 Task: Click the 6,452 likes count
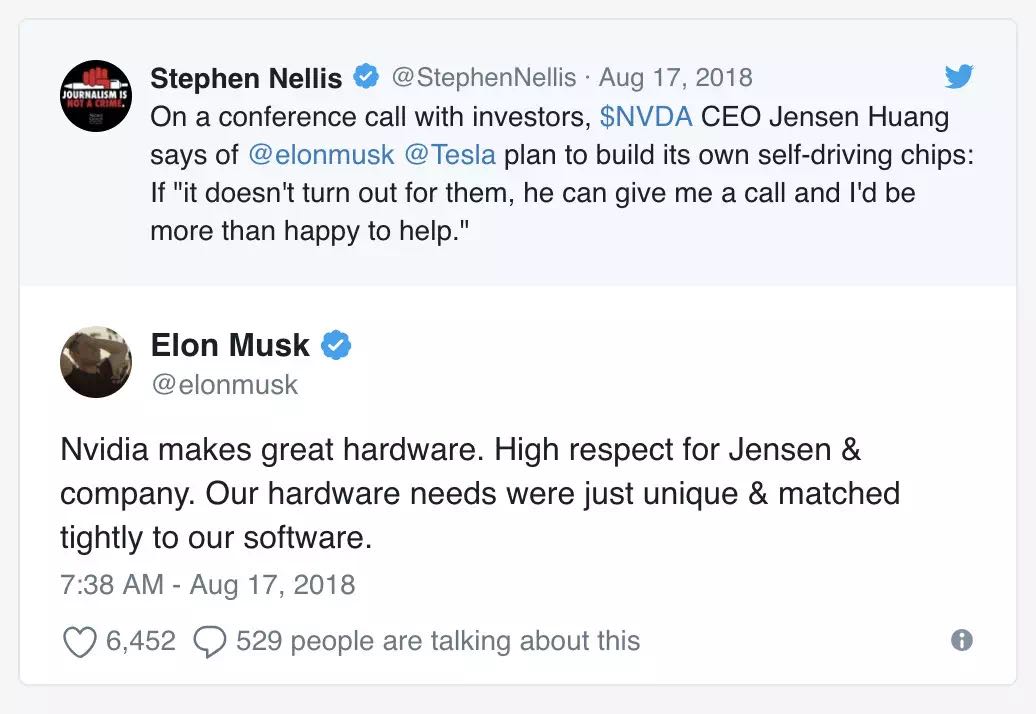(141, 640)
